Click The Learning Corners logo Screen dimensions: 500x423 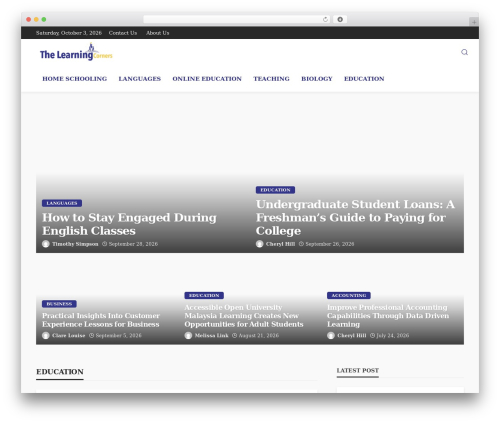[76, 52]
